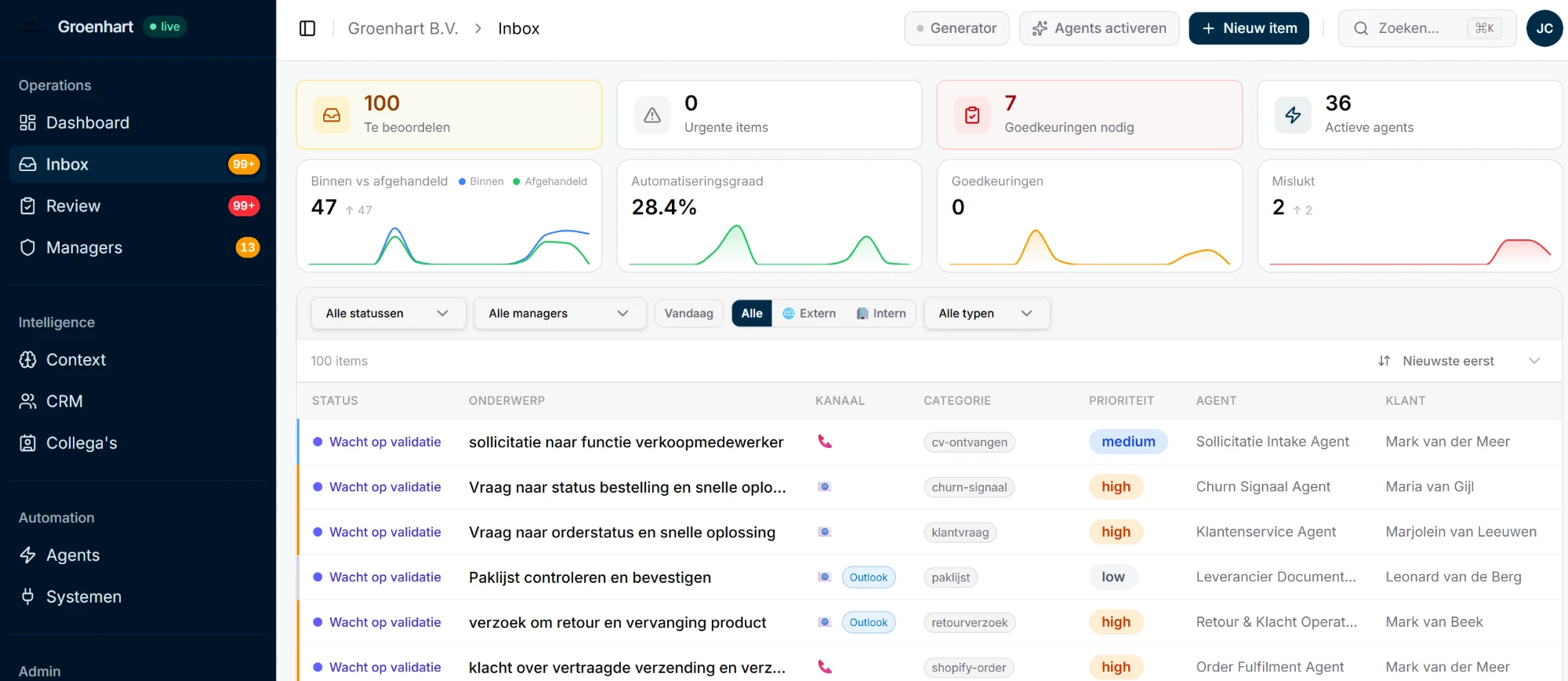Open 'Paklijst controleren en bevestigen' item

click(590, 577)
